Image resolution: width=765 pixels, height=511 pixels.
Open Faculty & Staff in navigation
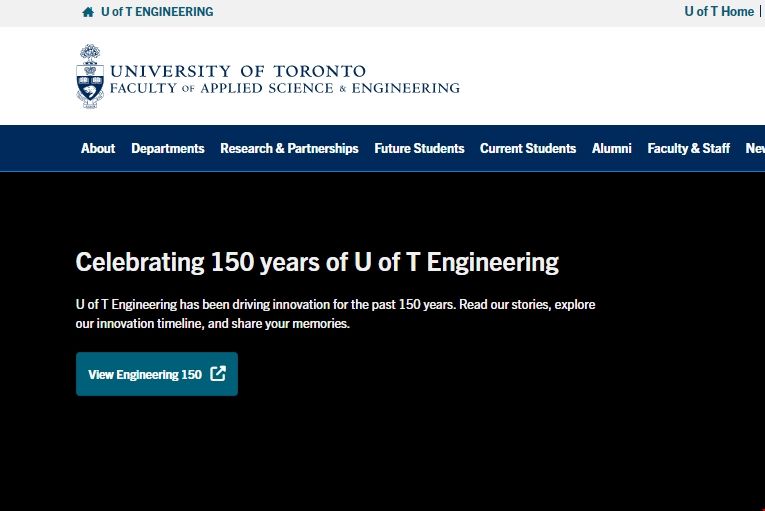tap(688, 148)
